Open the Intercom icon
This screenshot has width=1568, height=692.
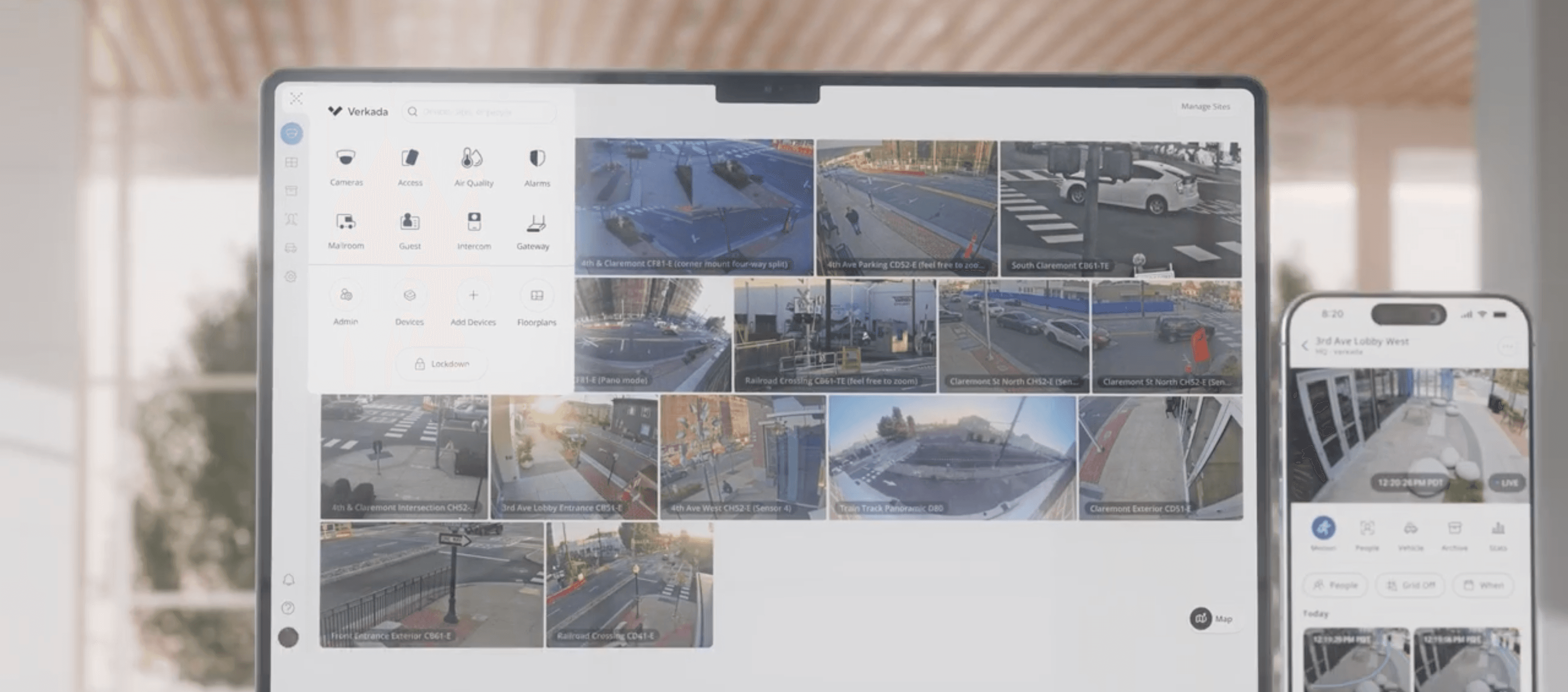(x=474, y=223)
